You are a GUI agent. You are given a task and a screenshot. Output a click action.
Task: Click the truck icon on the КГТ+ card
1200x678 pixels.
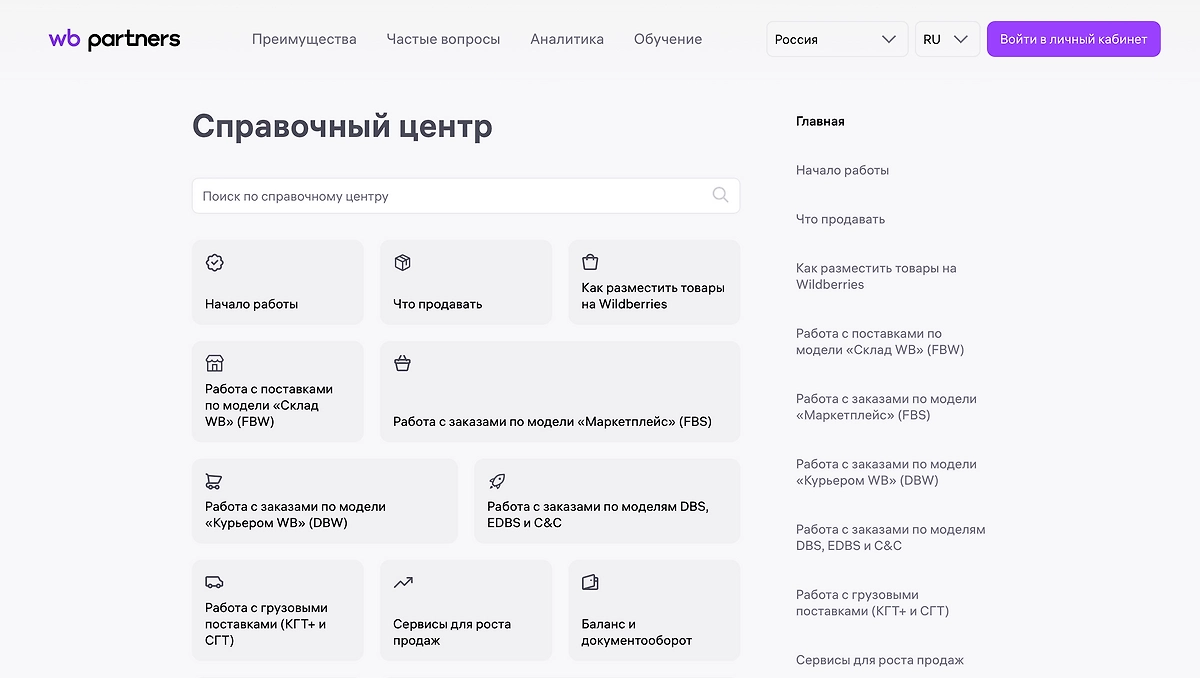214,582
